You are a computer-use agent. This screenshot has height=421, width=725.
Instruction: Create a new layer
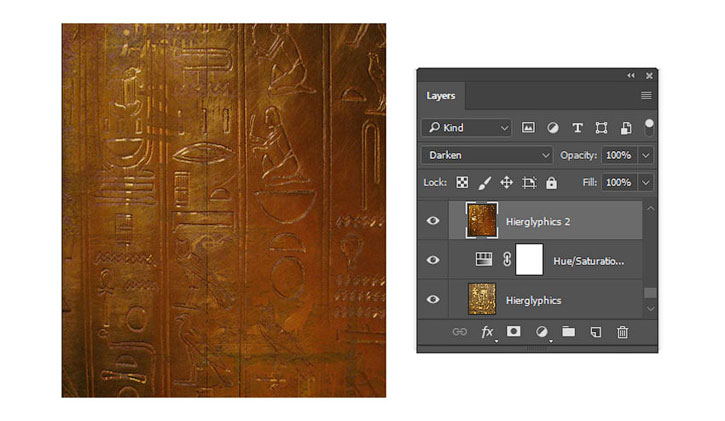[596, 332]
